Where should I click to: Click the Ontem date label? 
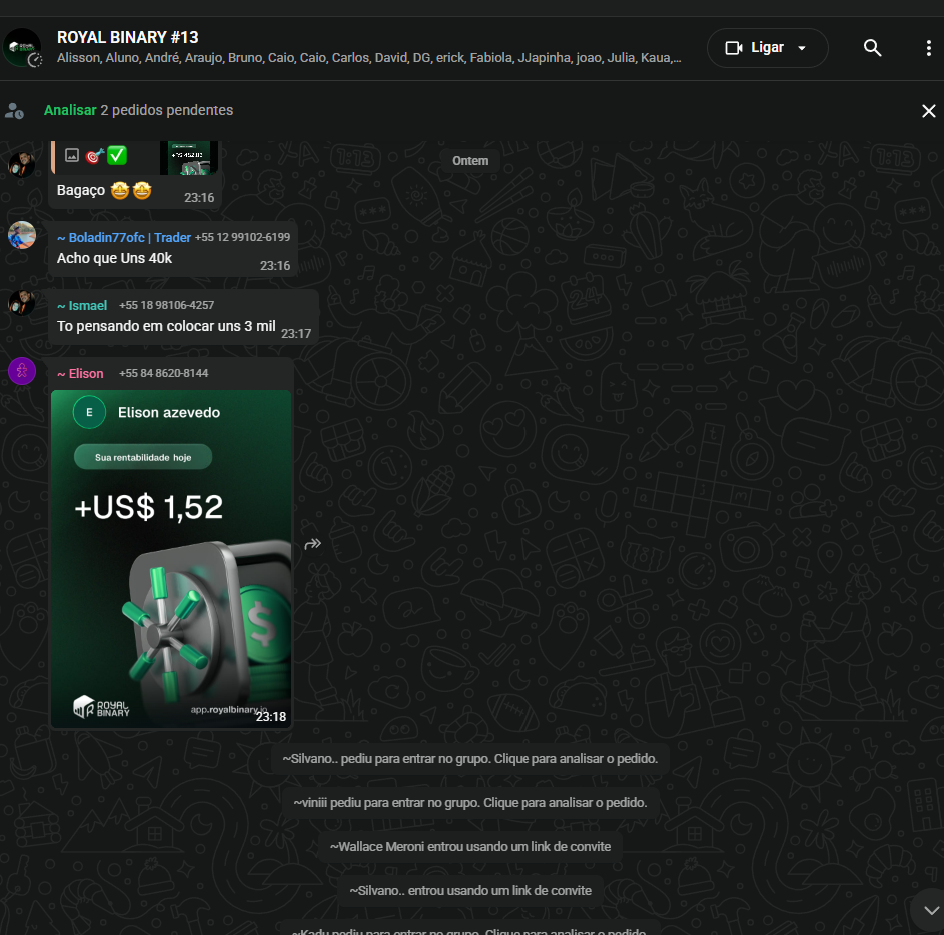point(470,161)
